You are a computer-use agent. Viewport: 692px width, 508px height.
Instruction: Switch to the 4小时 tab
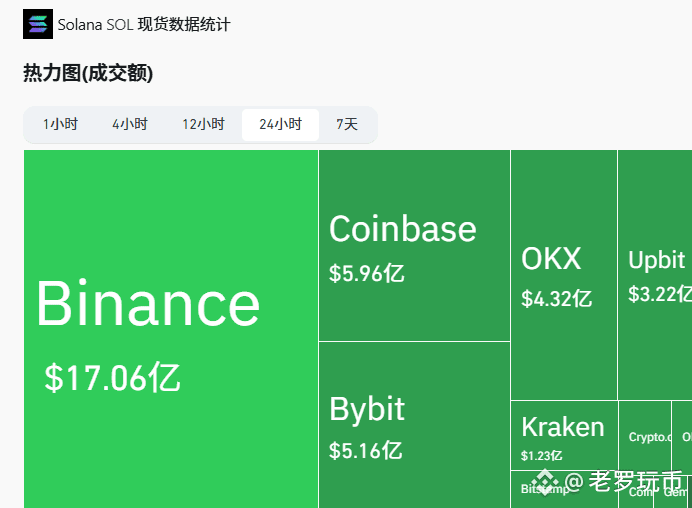coord(130,124)
